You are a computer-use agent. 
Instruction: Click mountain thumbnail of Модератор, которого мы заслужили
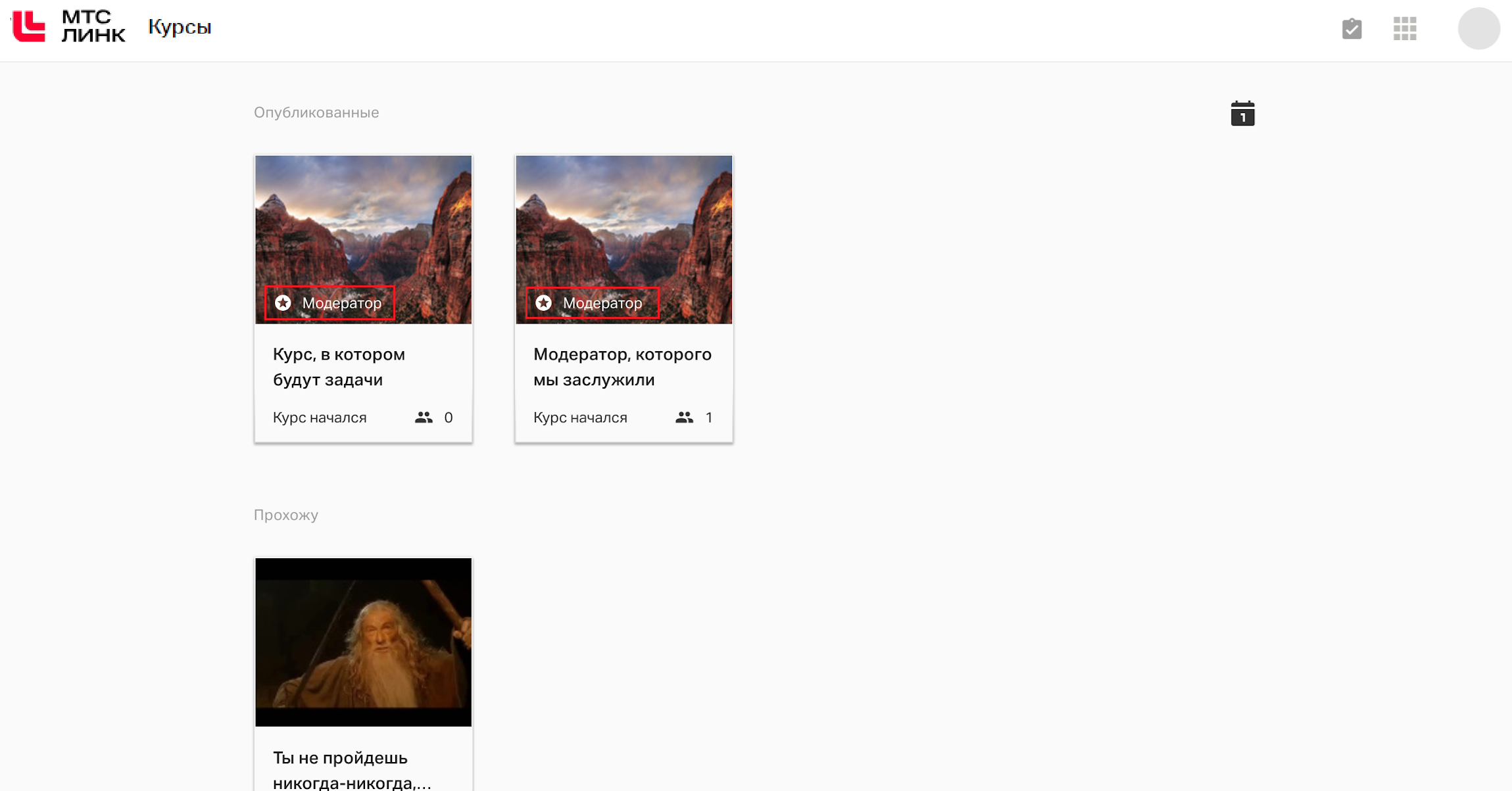tap(623, 239)
